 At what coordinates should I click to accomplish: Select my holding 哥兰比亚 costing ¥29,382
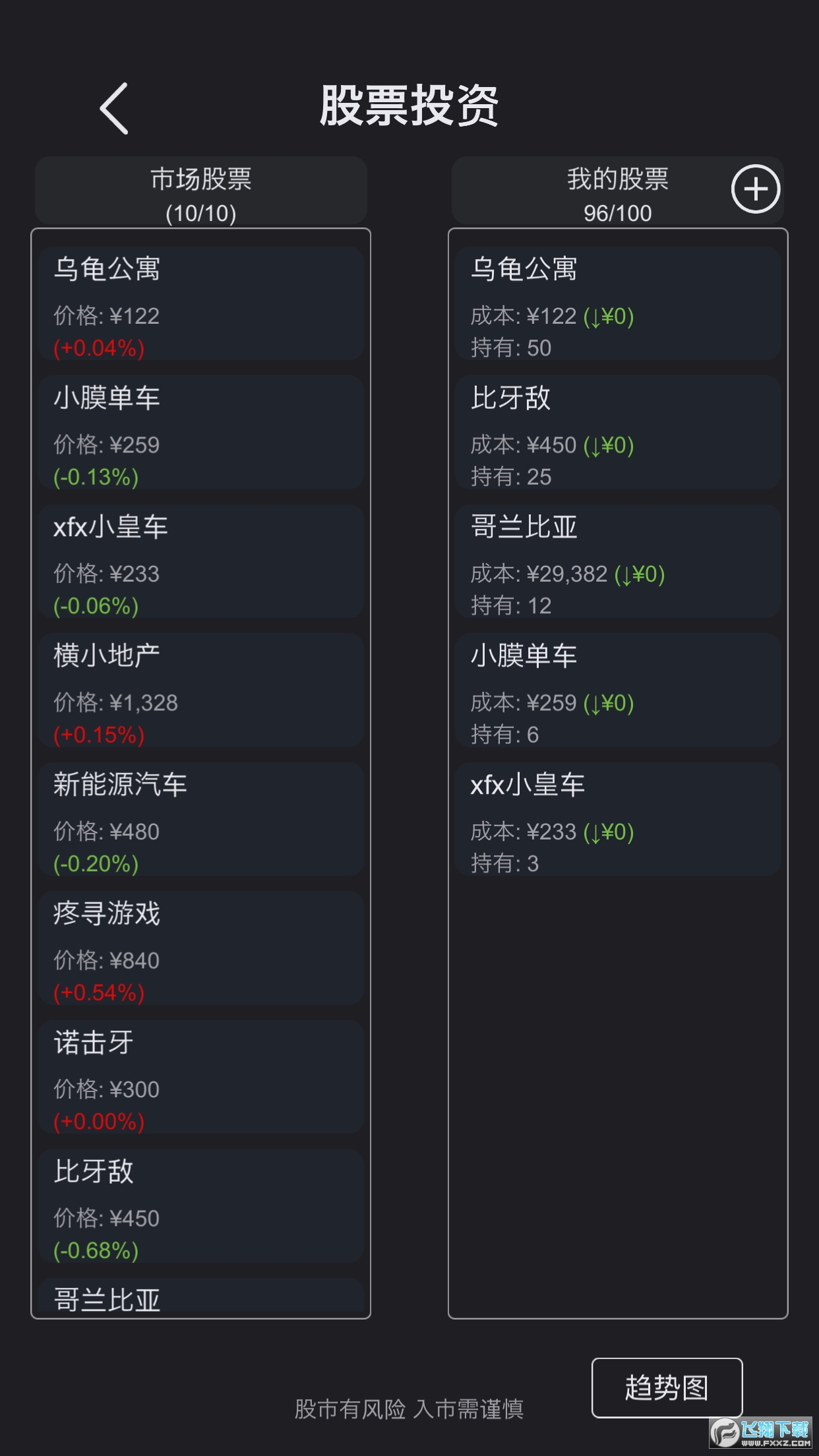click(x=618, y=562)
